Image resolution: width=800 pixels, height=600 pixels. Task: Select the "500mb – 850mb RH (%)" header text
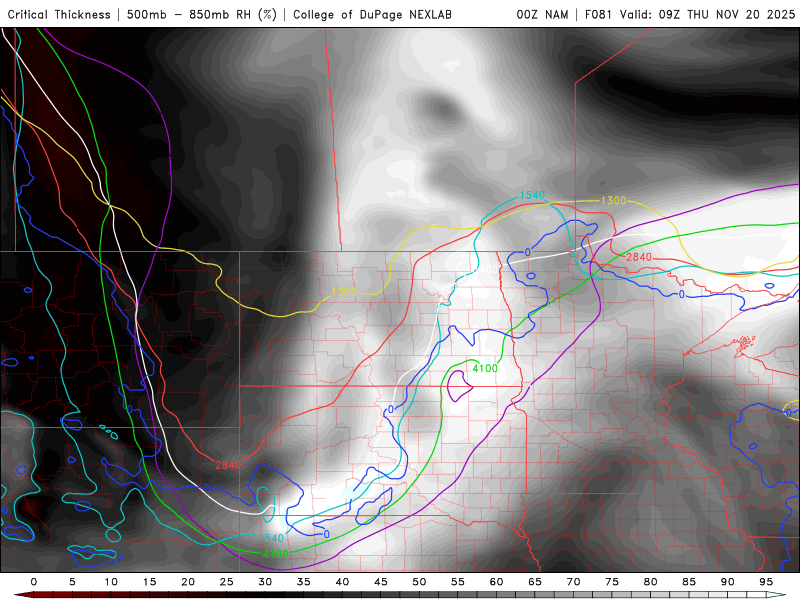point(202,15)
